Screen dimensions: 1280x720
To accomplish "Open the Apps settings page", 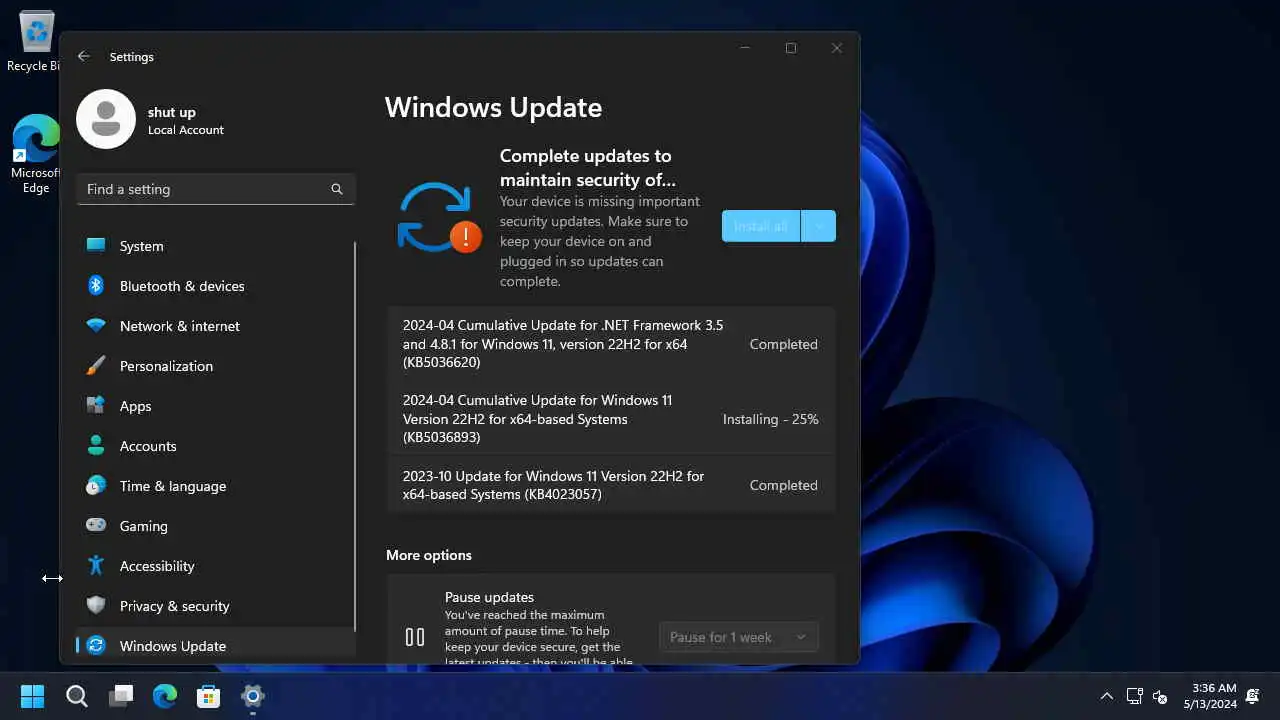I will coord(215,406).
